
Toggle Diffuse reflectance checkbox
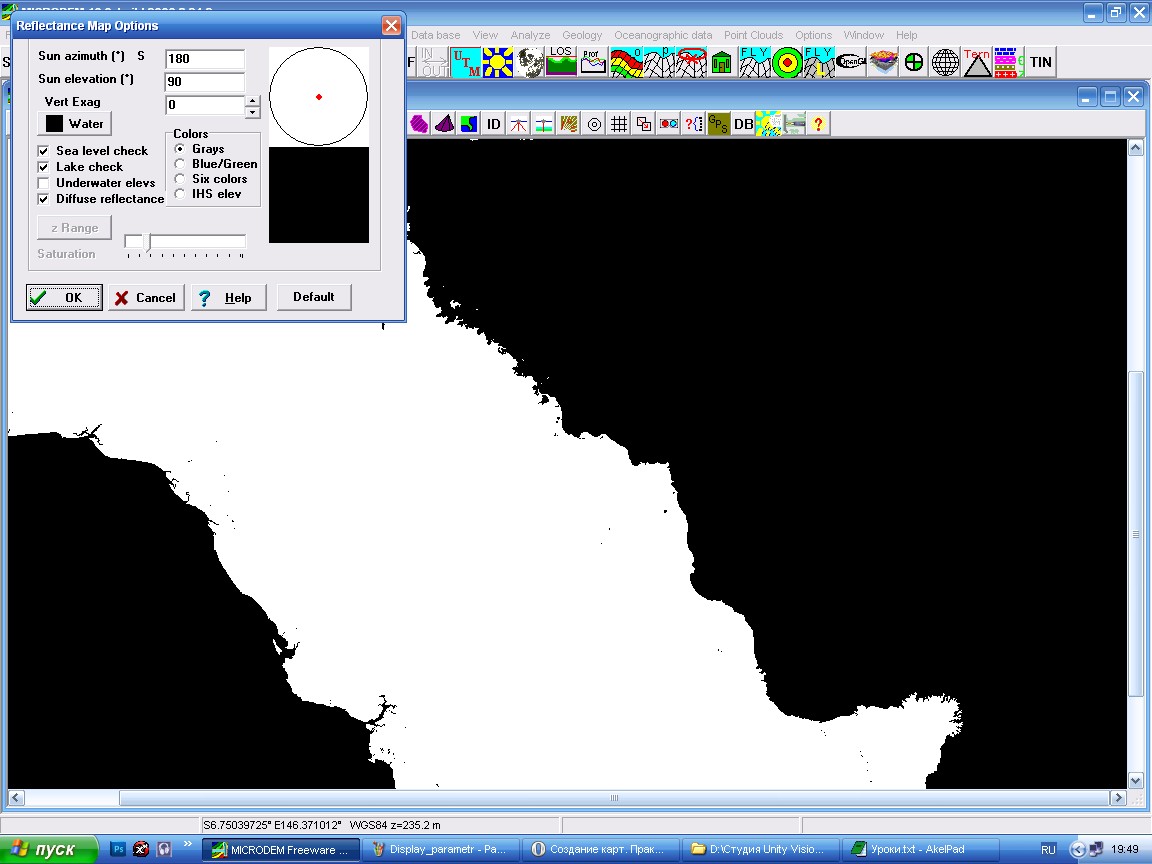(43, 199)
